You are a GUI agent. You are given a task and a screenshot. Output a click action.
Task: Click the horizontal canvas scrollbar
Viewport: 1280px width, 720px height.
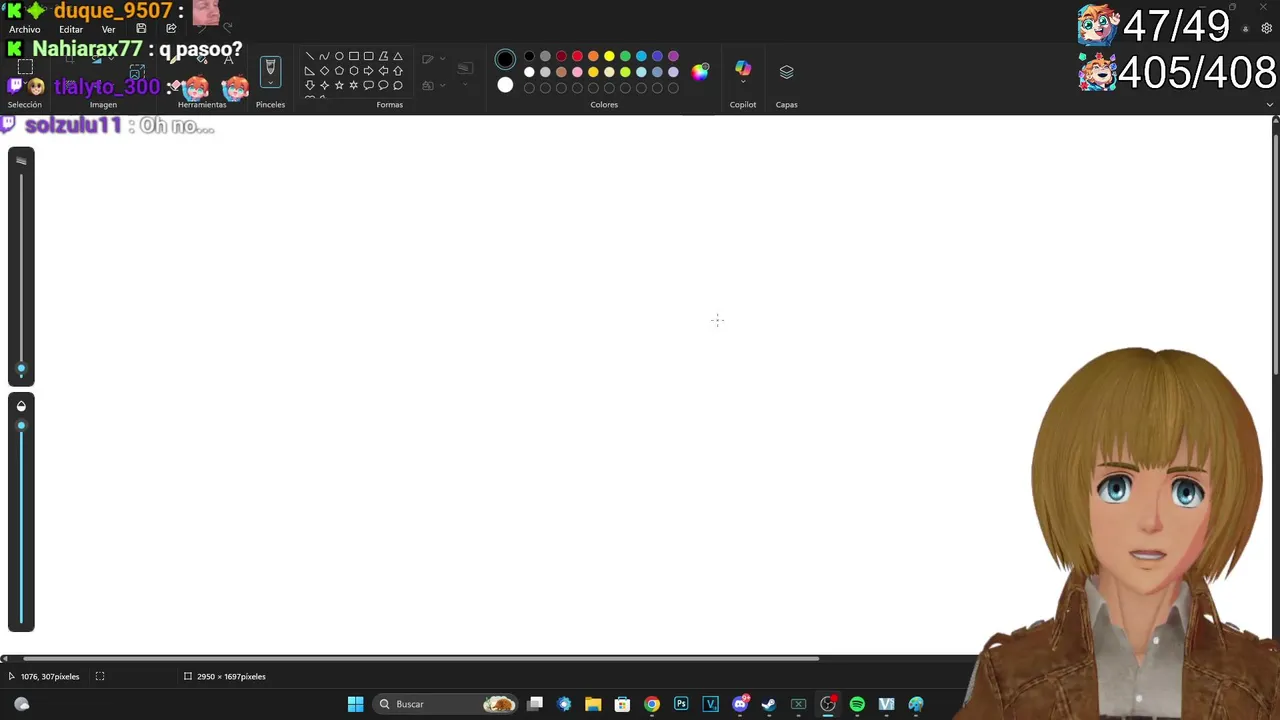pyautogui.click(x=420, y=658)
